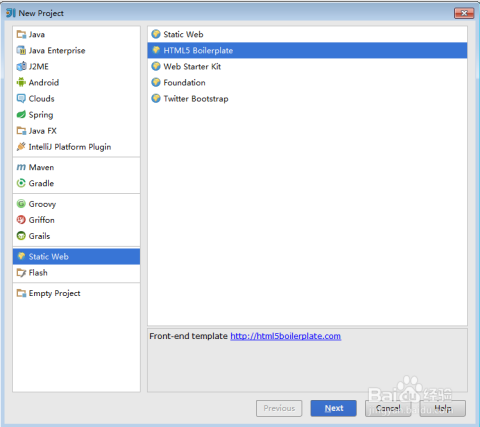Select the Foundation template

307,82
